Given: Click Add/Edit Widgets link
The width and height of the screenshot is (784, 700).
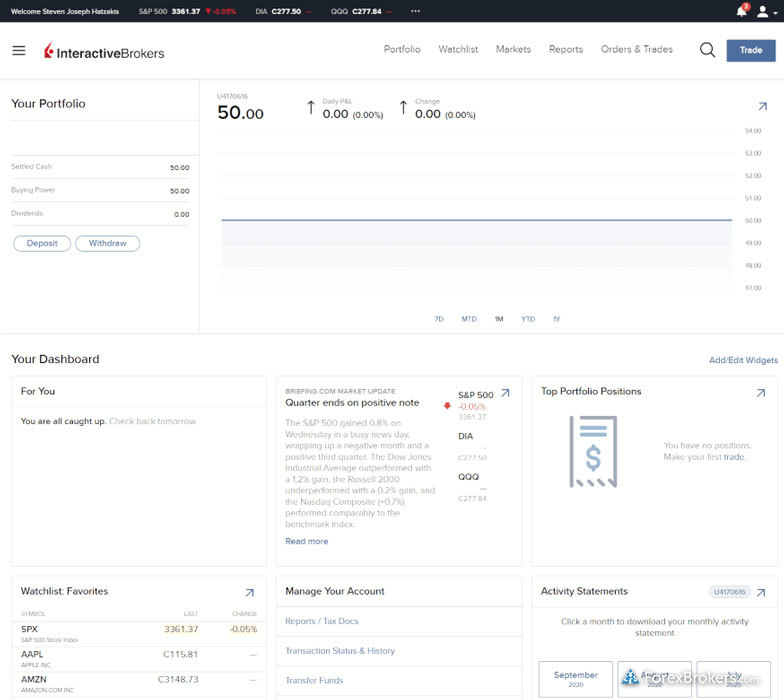Looking at the screenshot, I should point(743,360).
